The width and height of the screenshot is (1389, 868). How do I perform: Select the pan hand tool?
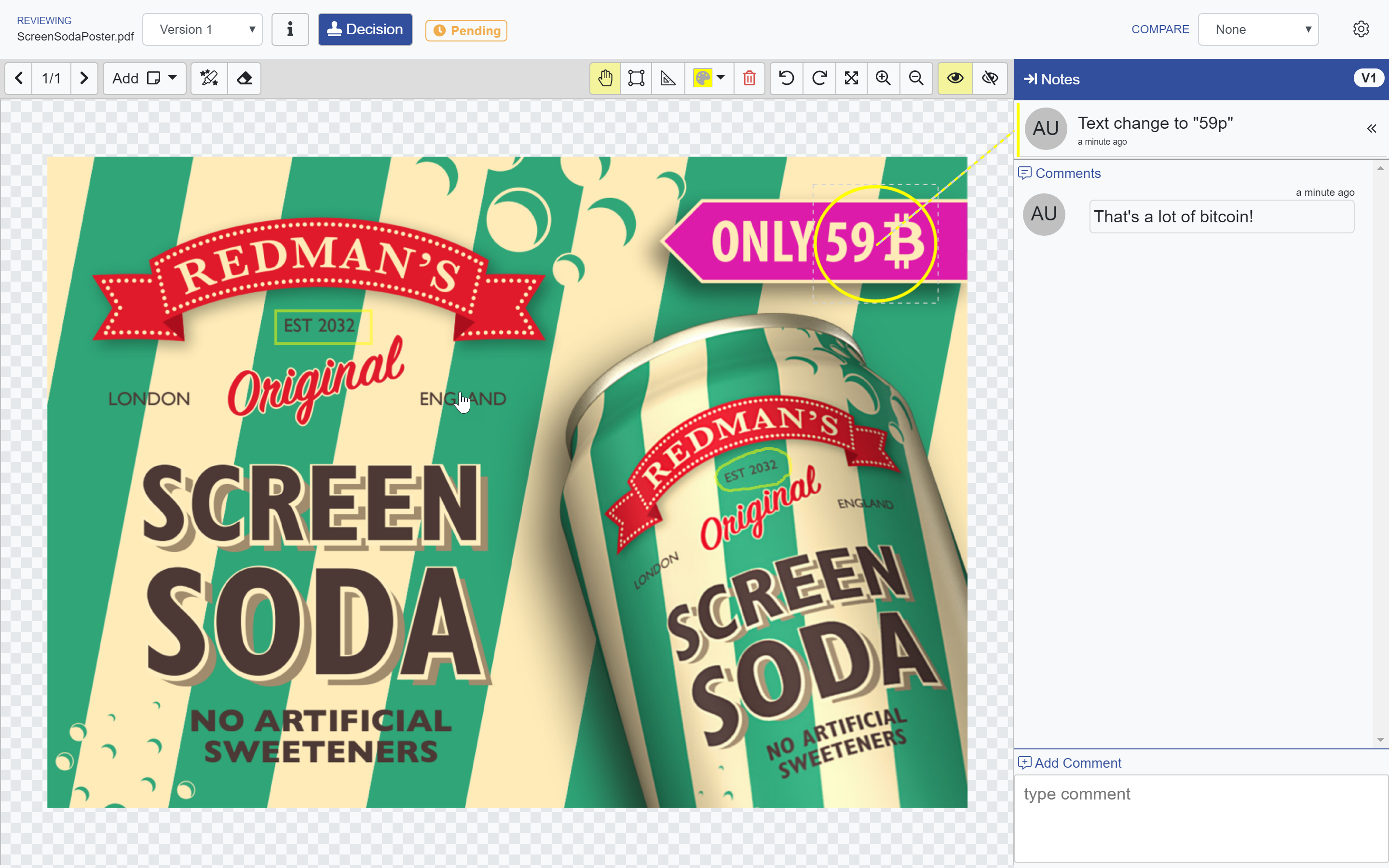pyautogui.click(x=605, y=78)
